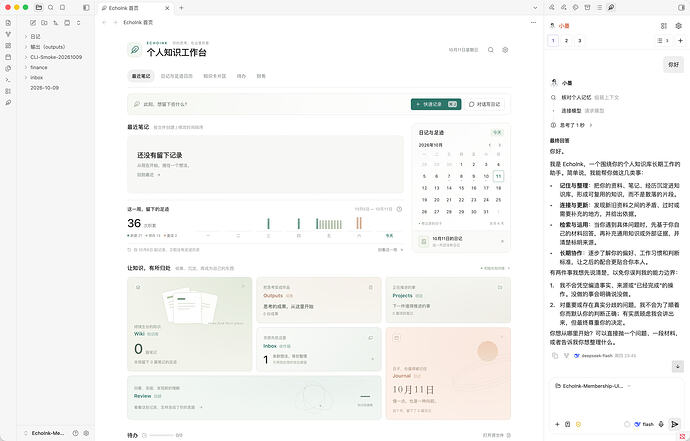This screenshot has width=690, height=441.
Task: Click scroll-to-bottom arrow in chat
Action: coord(678,366)
